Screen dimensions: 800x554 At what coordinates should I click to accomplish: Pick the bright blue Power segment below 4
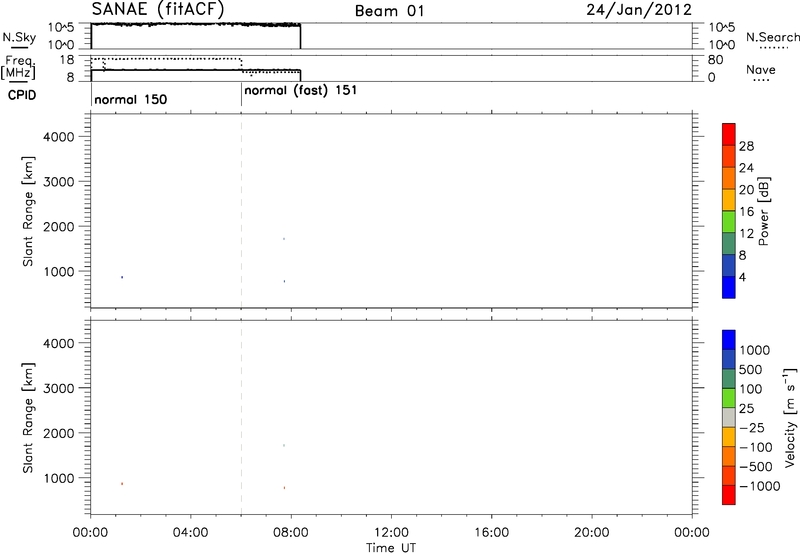click(729, 287)
